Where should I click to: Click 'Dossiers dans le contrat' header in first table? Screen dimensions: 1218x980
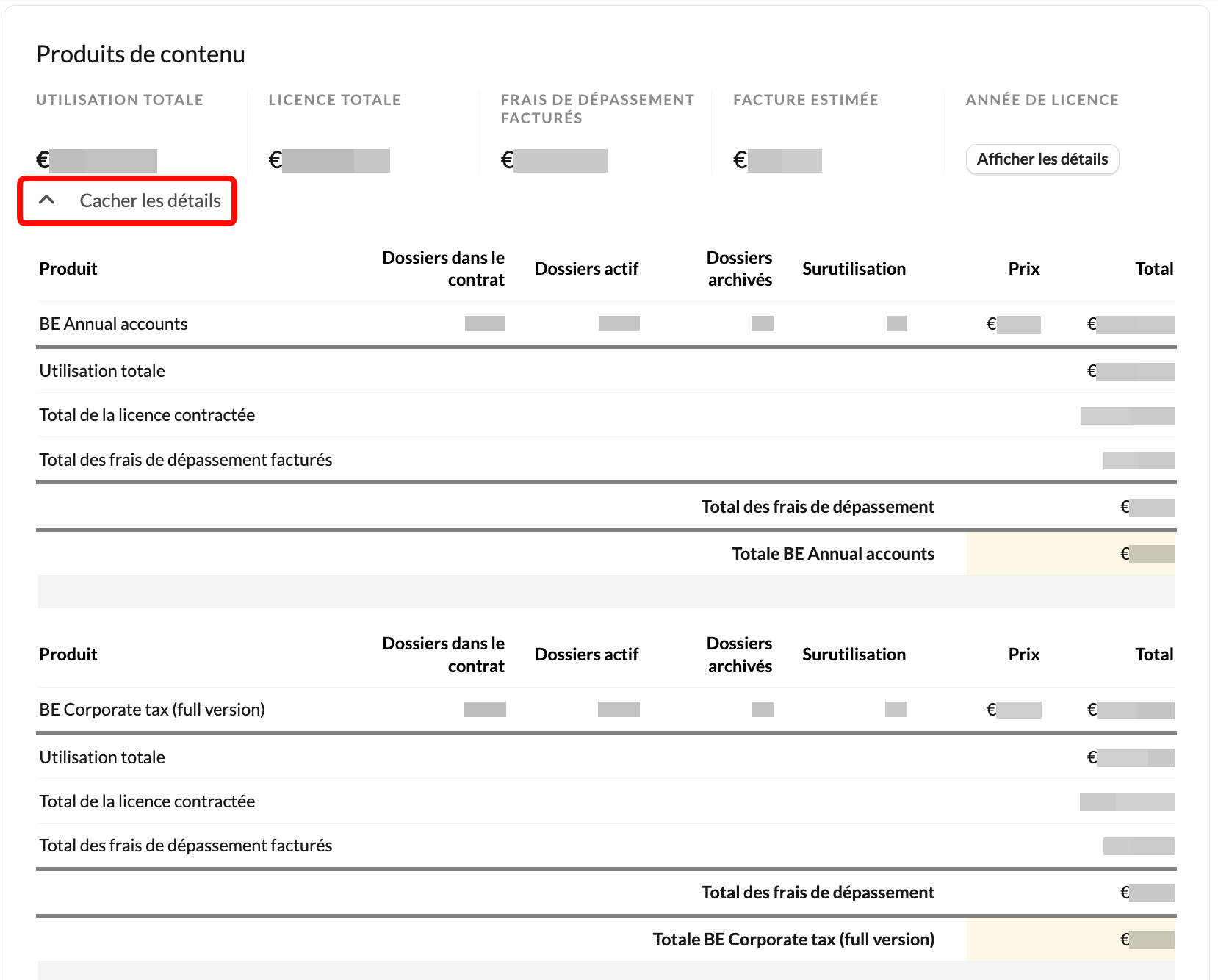pos(444,269)
